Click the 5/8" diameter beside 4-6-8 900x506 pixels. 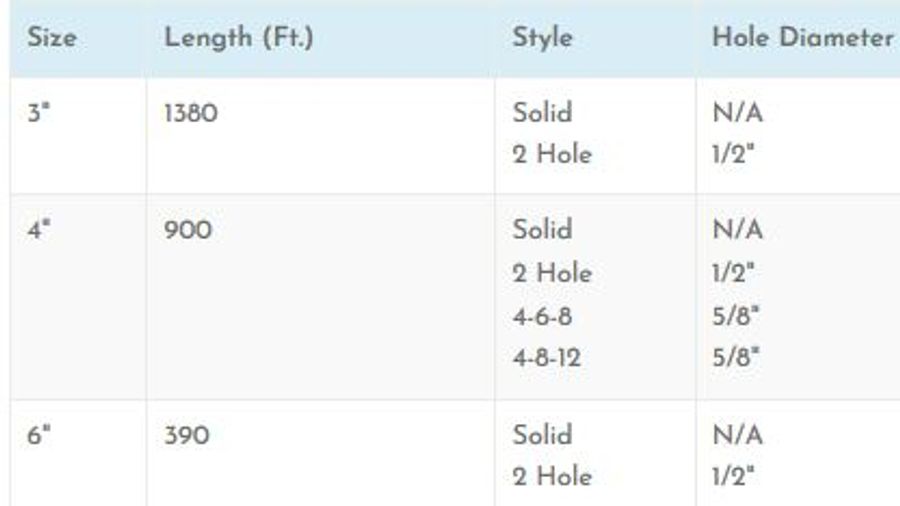pyautogui.click(x=736, y=315)
